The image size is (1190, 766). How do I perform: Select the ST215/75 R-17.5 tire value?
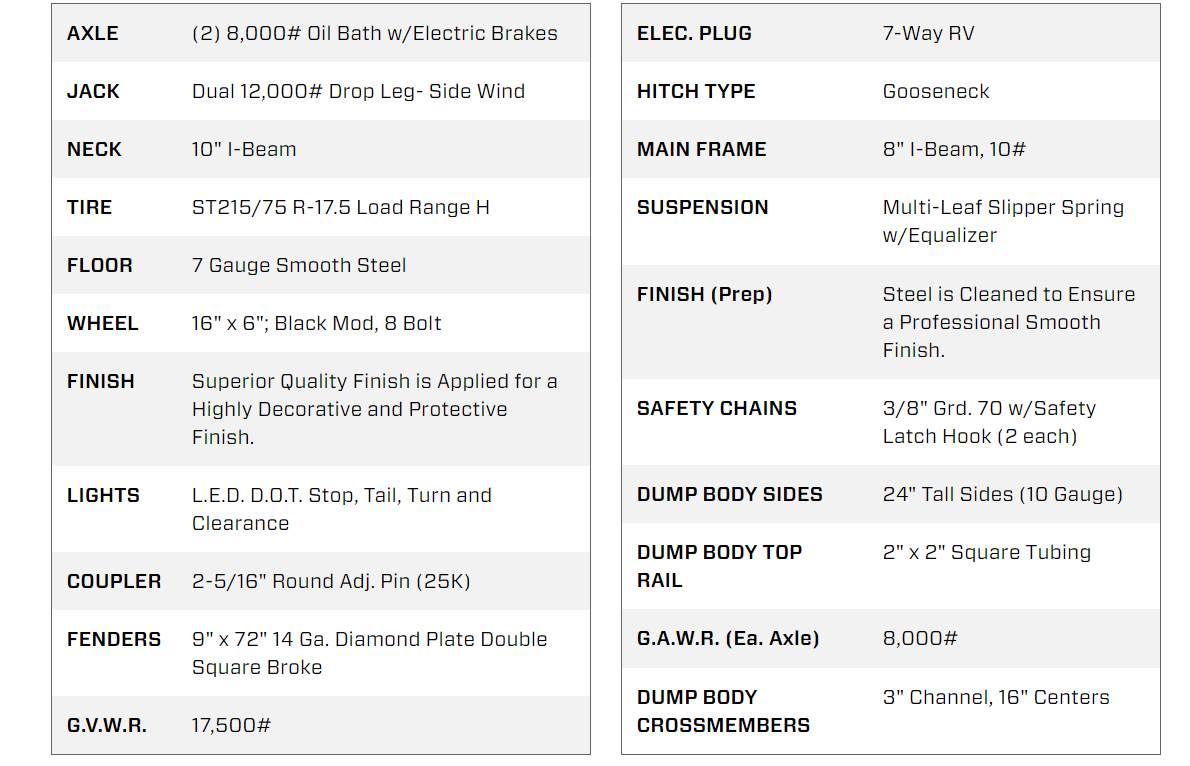pos(340,207)
